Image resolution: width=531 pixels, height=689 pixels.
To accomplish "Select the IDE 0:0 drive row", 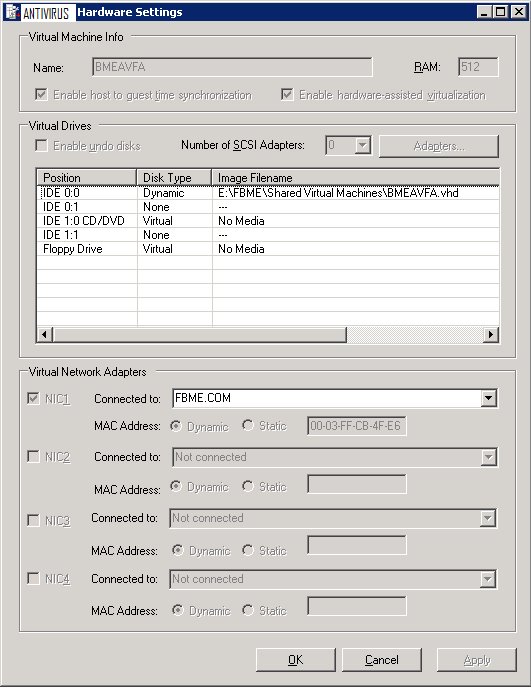I will (268, 193).
